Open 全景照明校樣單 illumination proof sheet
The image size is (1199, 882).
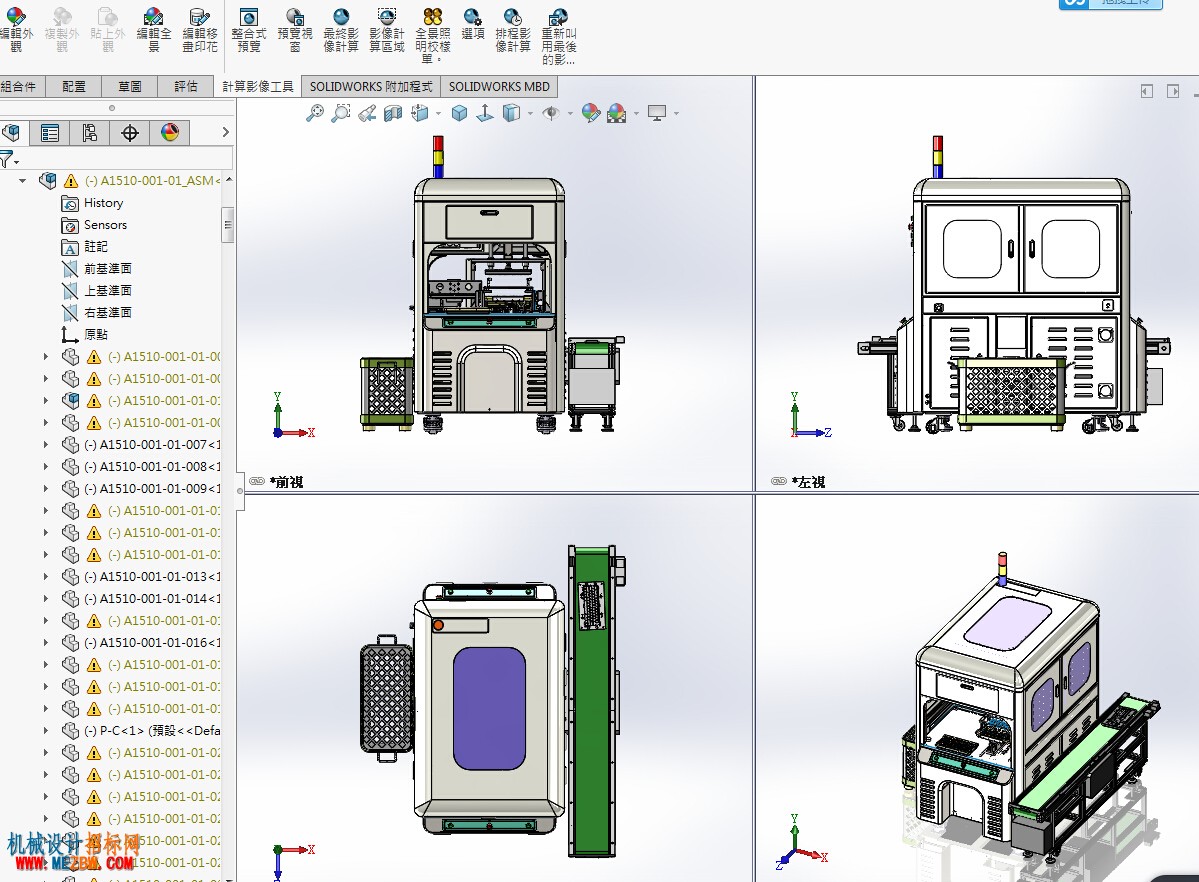(x=433, y=35)
